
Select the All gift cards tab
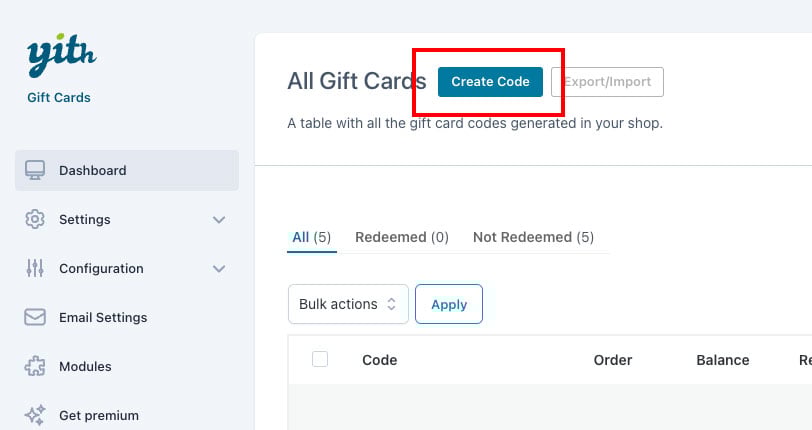click(311, 237)
